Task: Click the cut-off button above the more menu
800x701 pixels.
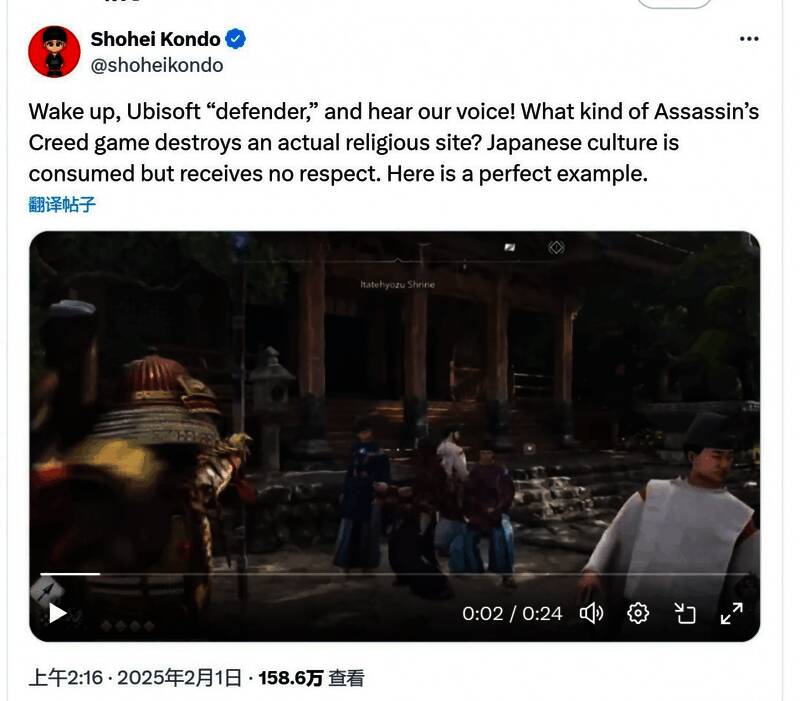Action: coord(674,4)
